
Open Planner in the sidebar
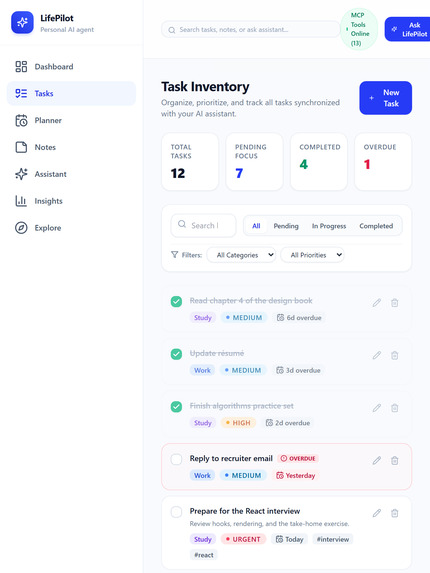tap(71, 121)
